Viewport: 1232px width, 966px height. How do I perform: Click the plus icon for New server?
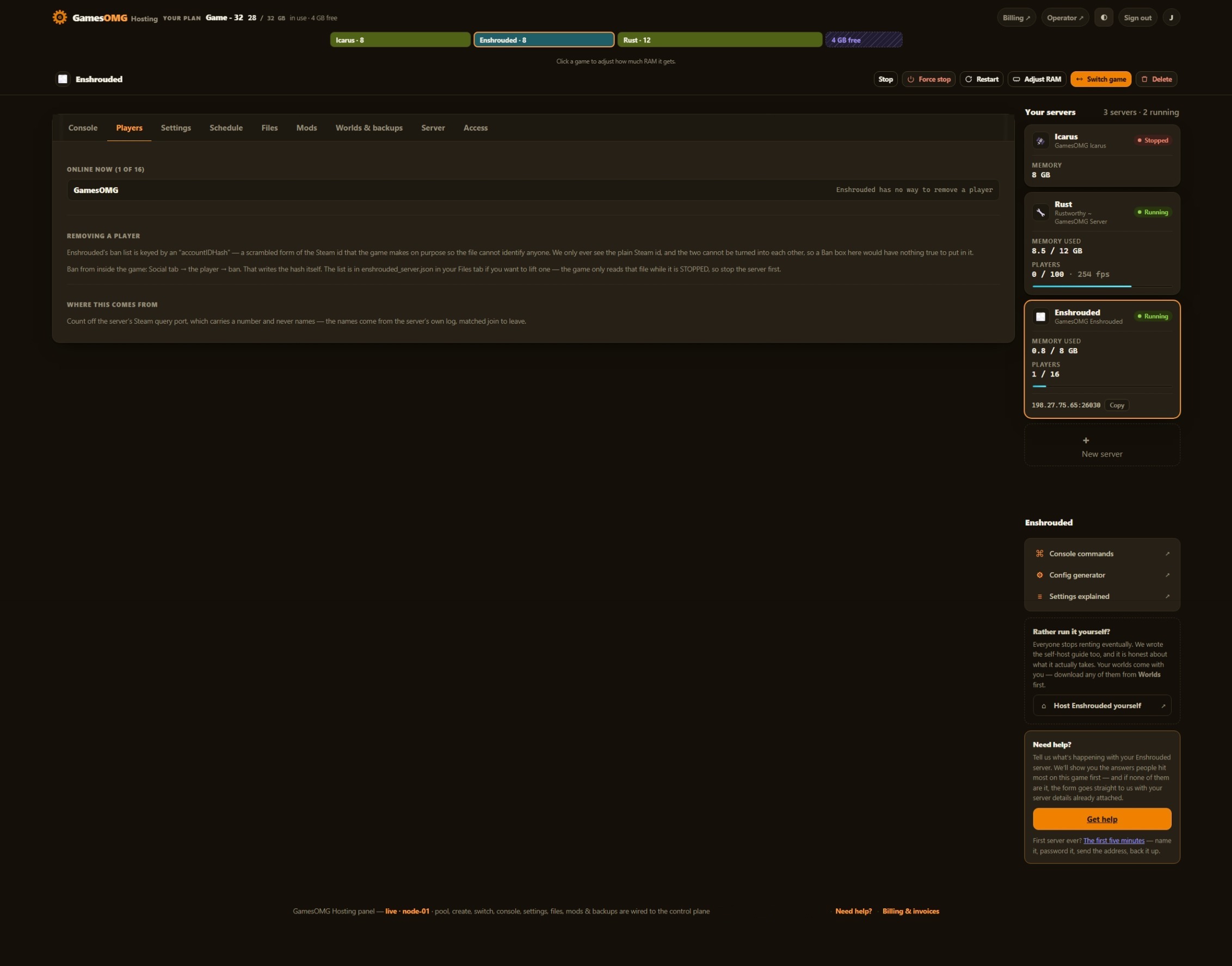coord(1086,441)
